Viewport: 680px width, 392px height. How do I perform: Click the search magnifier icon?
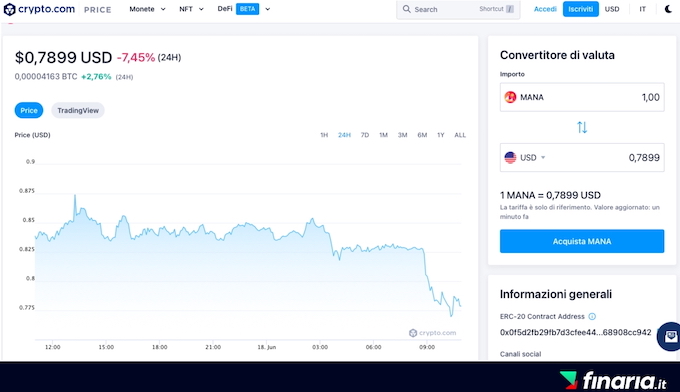(406, 9)
